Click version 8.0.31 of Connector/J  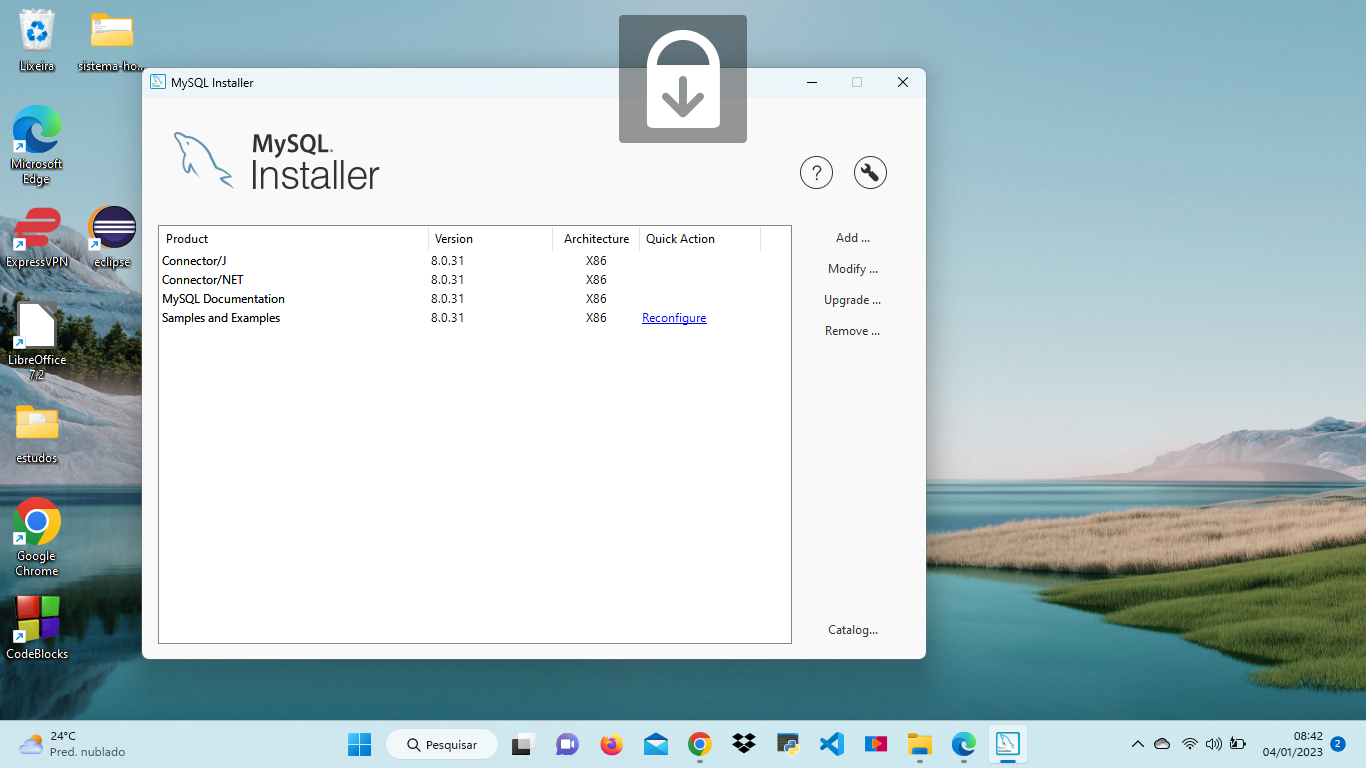pos(448,261)
